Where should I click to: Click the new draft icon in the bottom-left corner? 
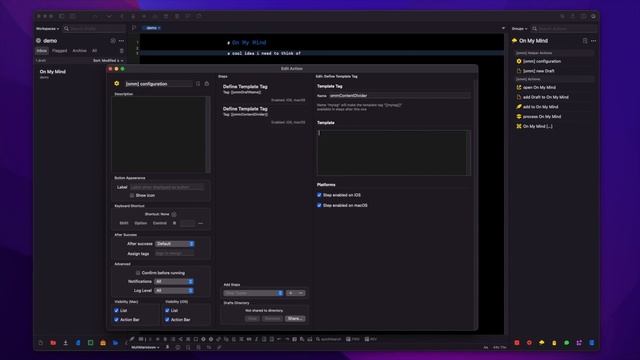[x=40, y=343]
